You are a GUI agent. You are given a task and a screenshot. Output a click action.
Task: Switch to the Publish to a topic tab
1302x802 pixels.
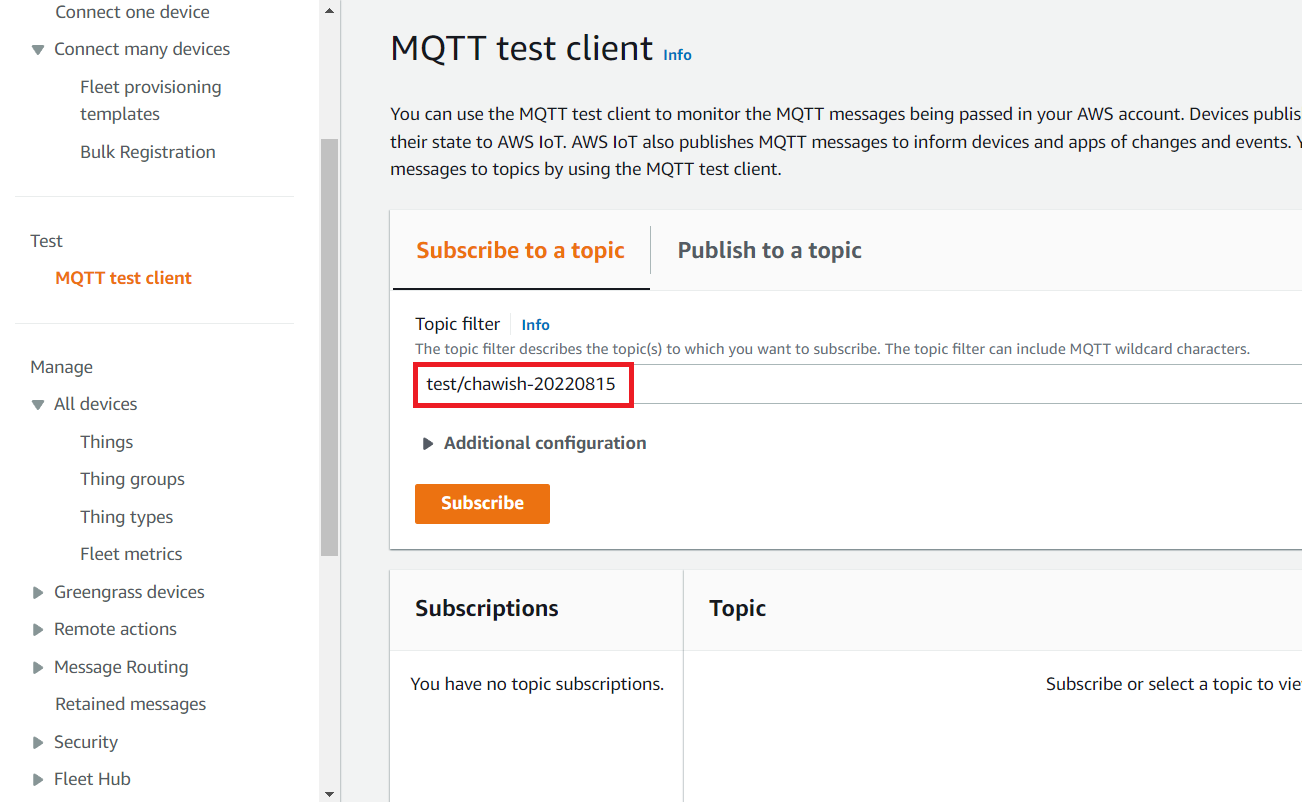[x=769, y=250]
